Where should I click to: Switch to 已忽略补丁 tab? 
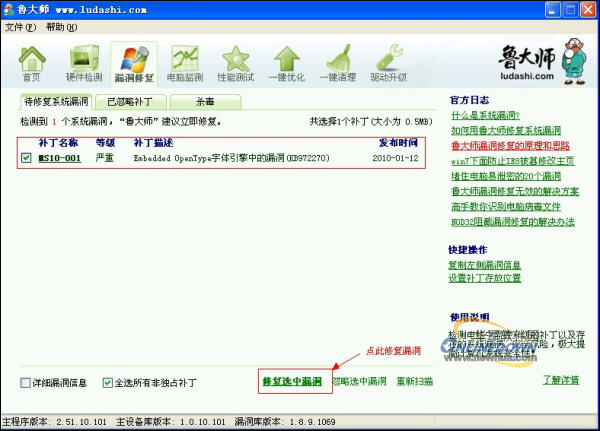[130, 102]
